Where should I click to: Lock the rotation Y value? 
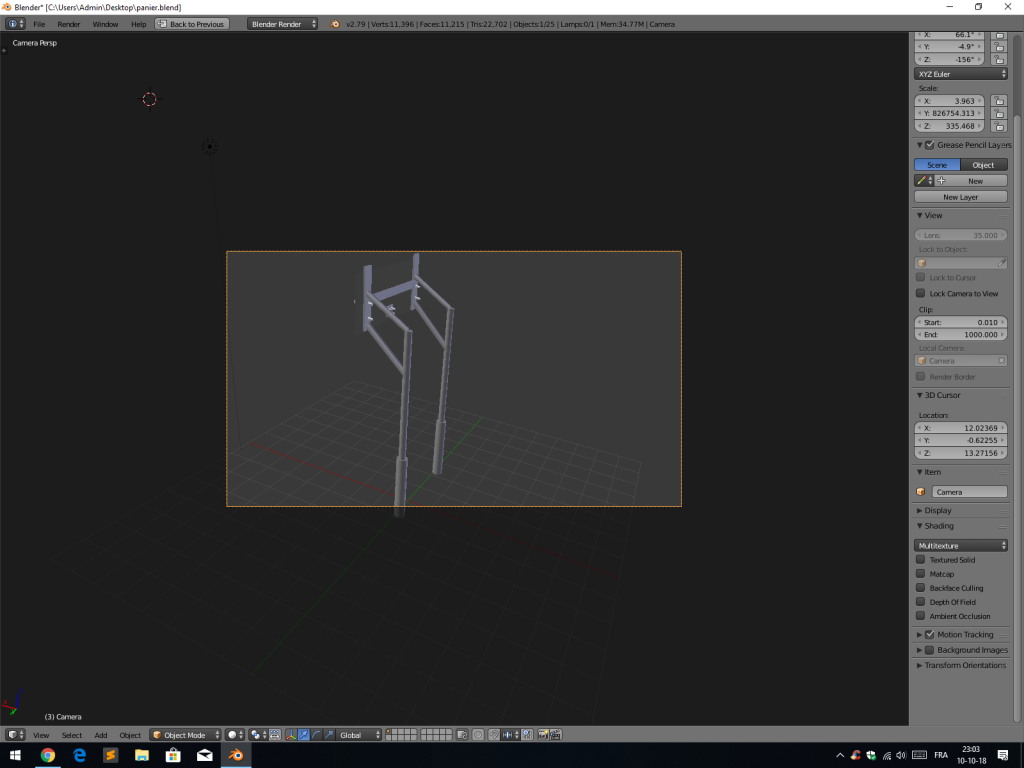[999, 47]
